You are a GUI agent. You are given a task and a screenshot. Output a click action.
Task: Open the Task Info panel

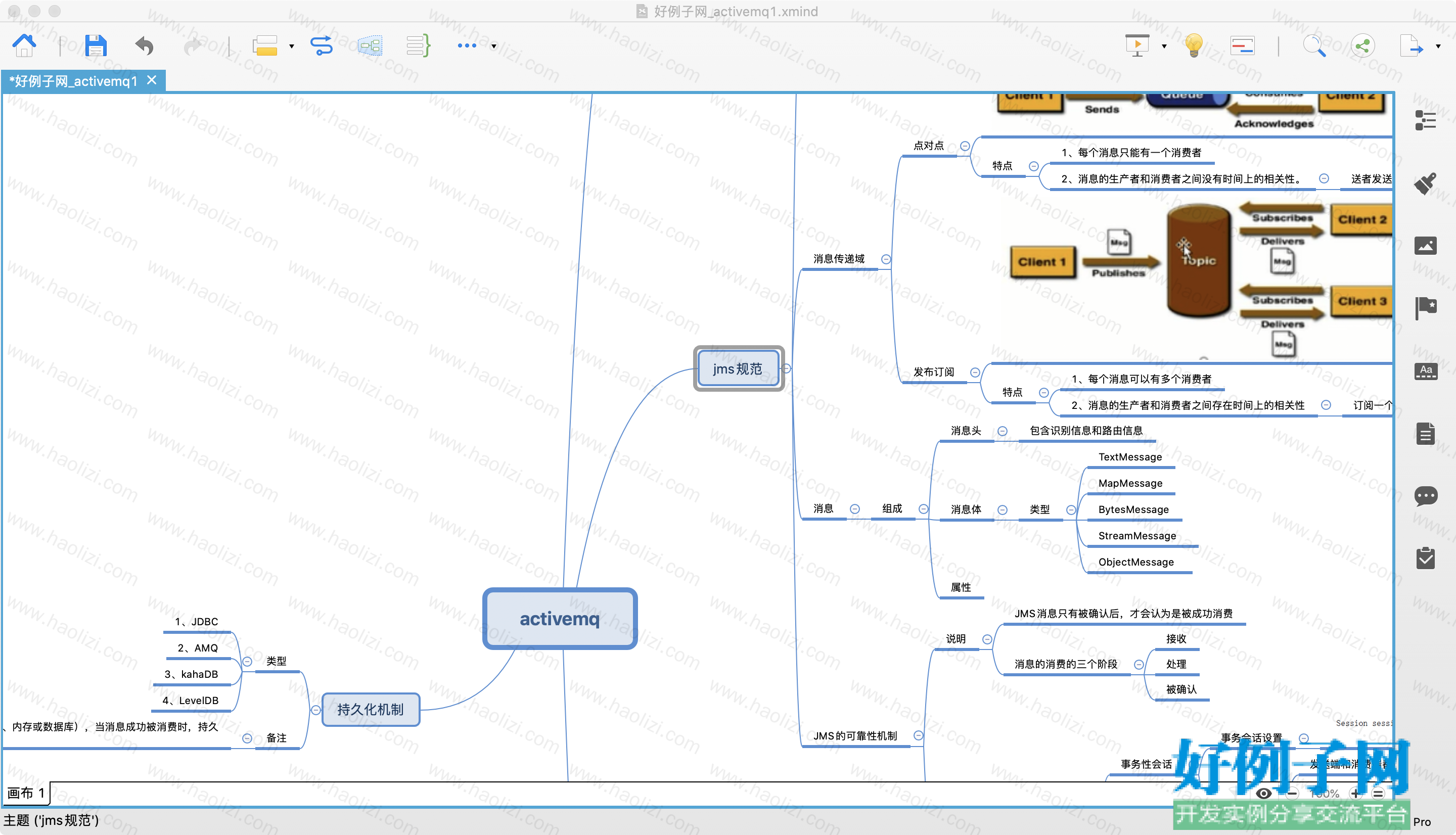tap(1426, 558)
